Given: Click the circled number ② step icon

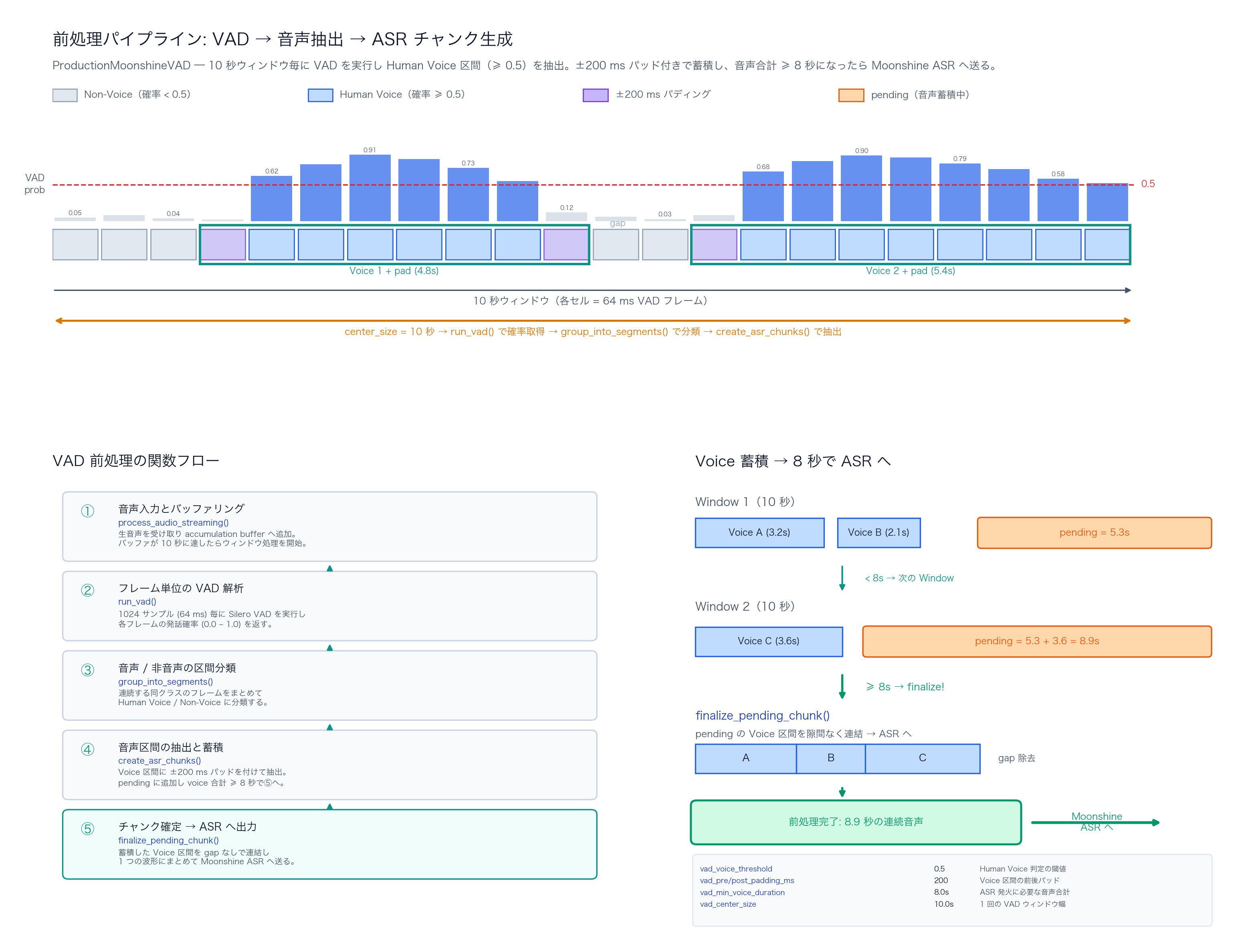Looking at the screenshot, I should coord(87,590).
